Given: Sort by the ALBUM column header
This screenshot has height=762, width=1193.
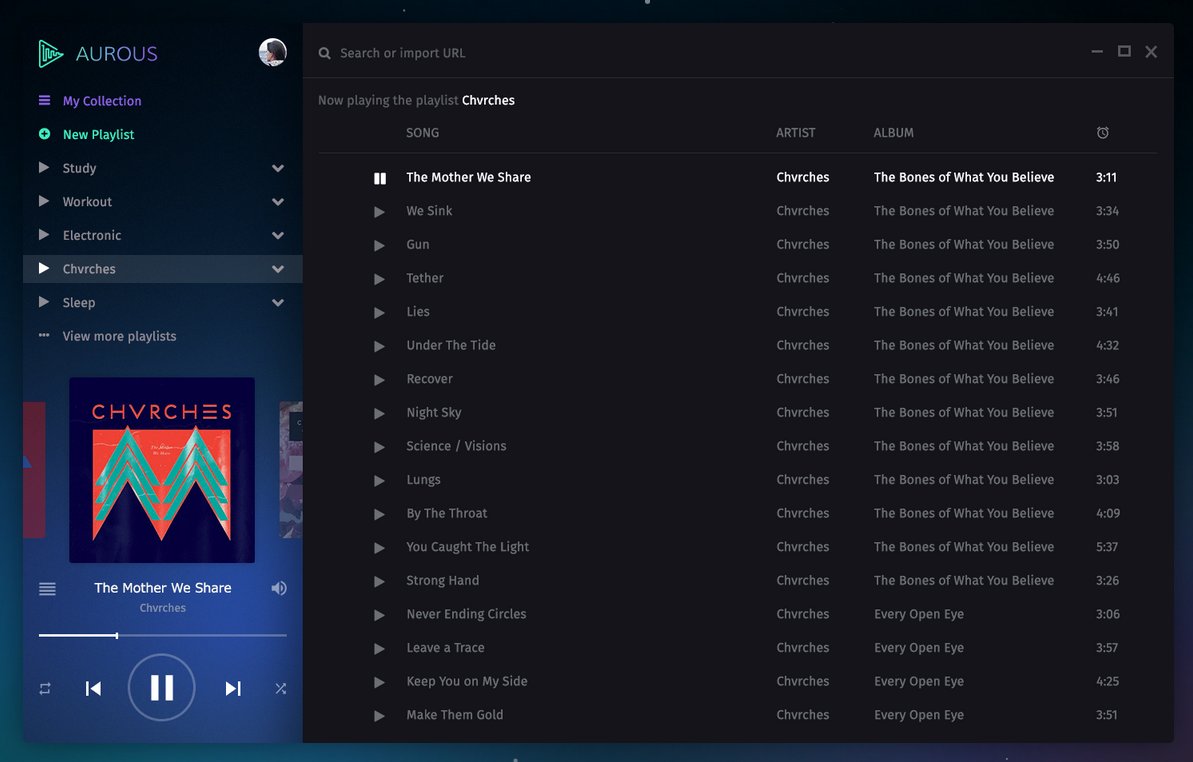Looking at the screenshot, I should click(893, 132).
